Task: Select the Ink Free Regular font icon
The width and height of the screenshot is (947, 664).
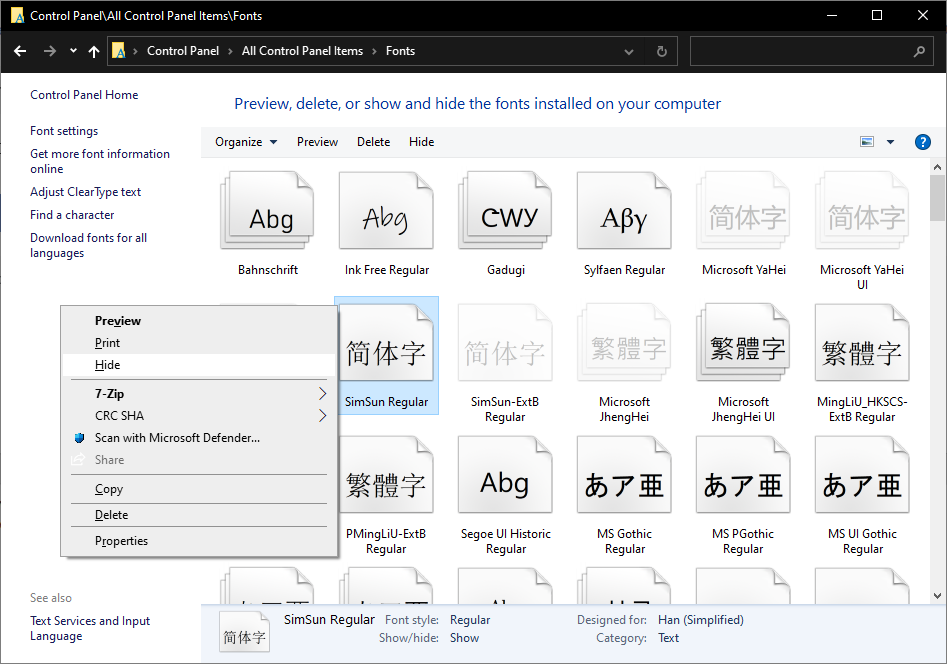Action: [x=387, y=210]
